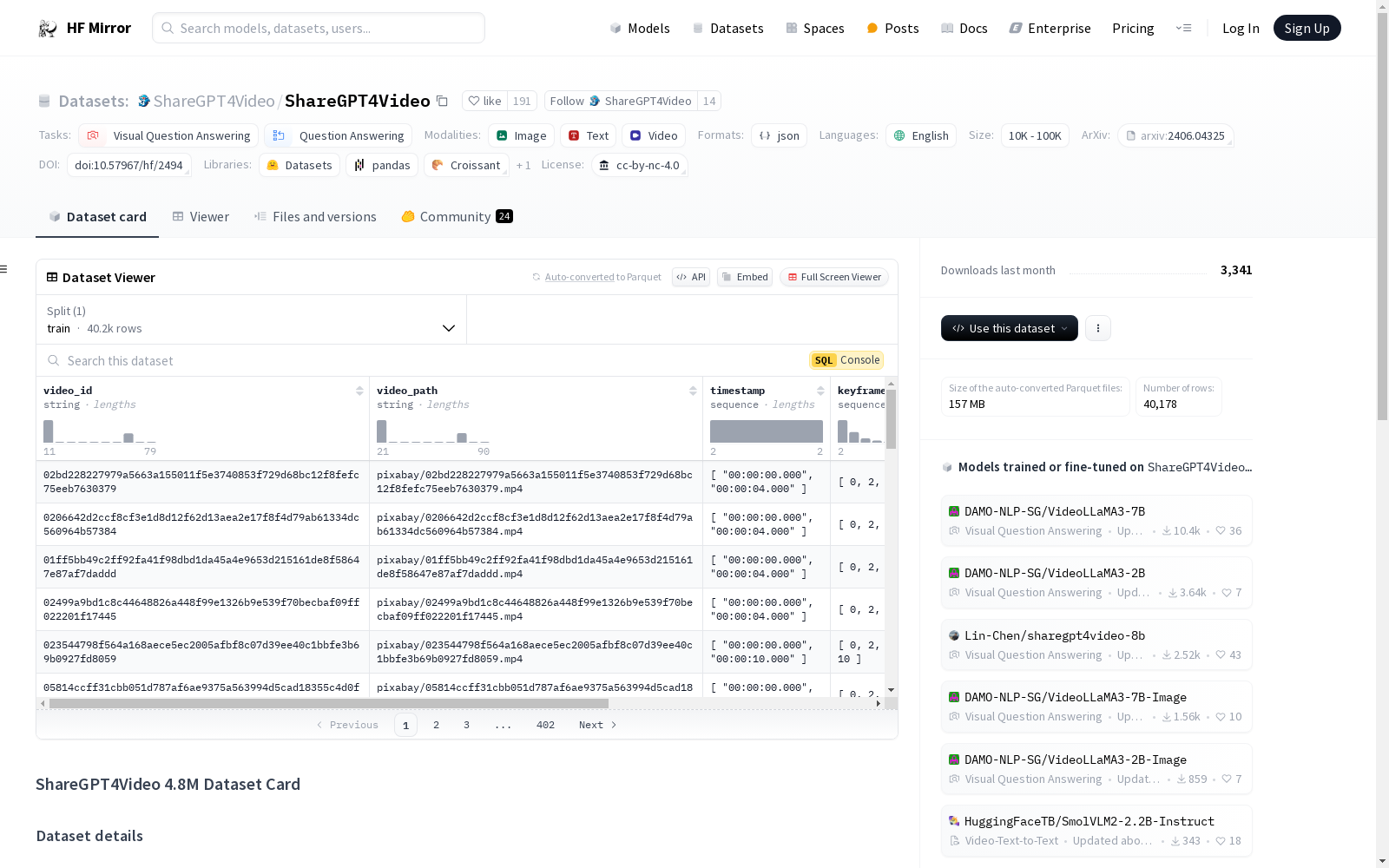The image size is (1389, 868).
Task: Click the cc-by-nc-4.0 license tag
Action: click(x=640, y=165)
